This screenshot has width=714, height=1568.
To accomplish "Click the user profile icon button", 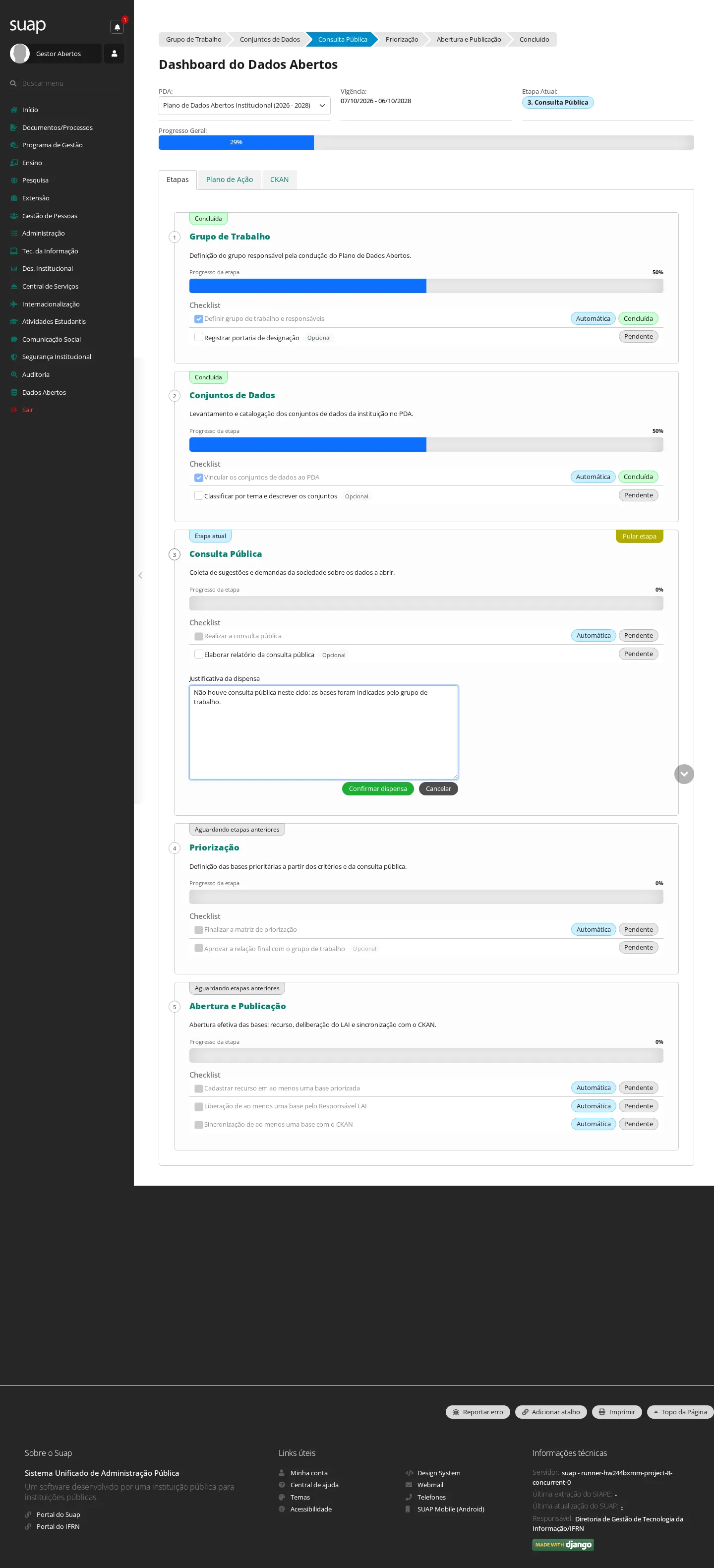I will point(114,54).
